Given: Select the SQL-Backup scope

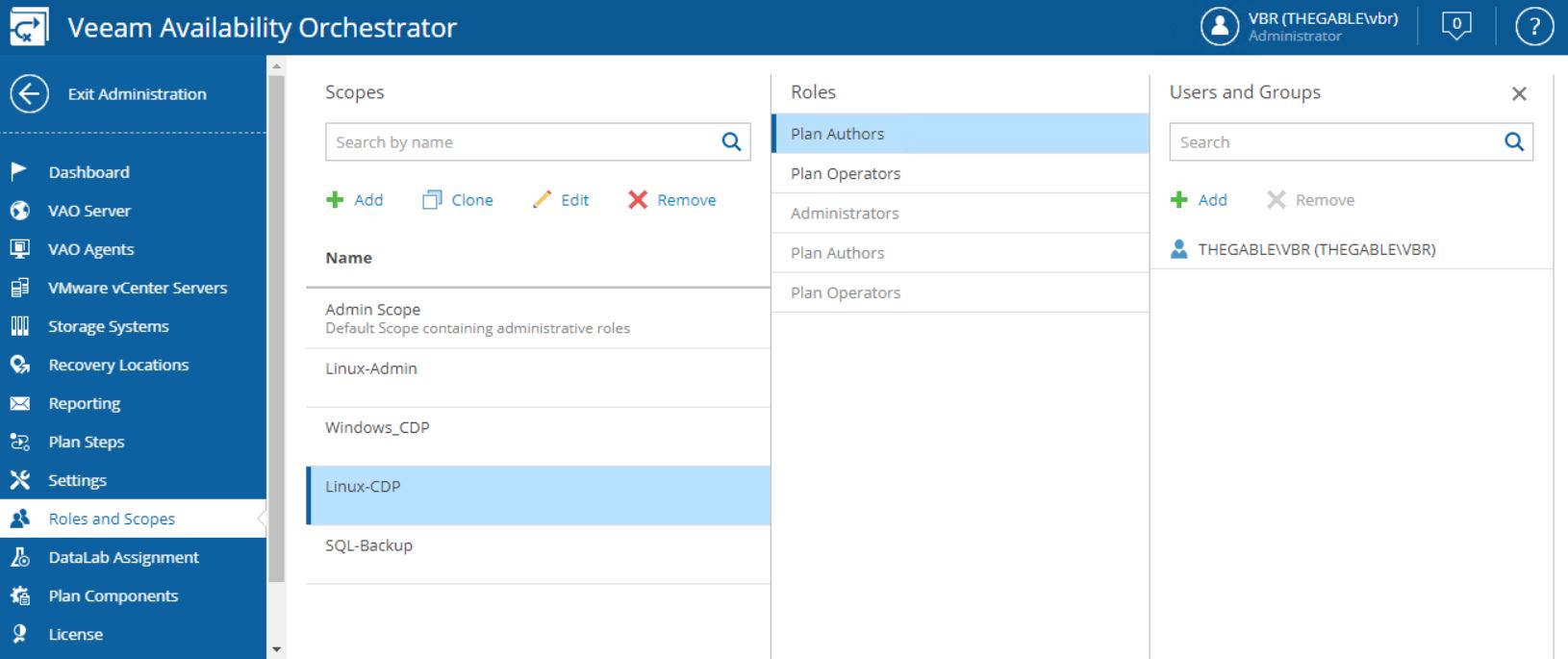Looking at the screenshot, I should coord(538,554).
